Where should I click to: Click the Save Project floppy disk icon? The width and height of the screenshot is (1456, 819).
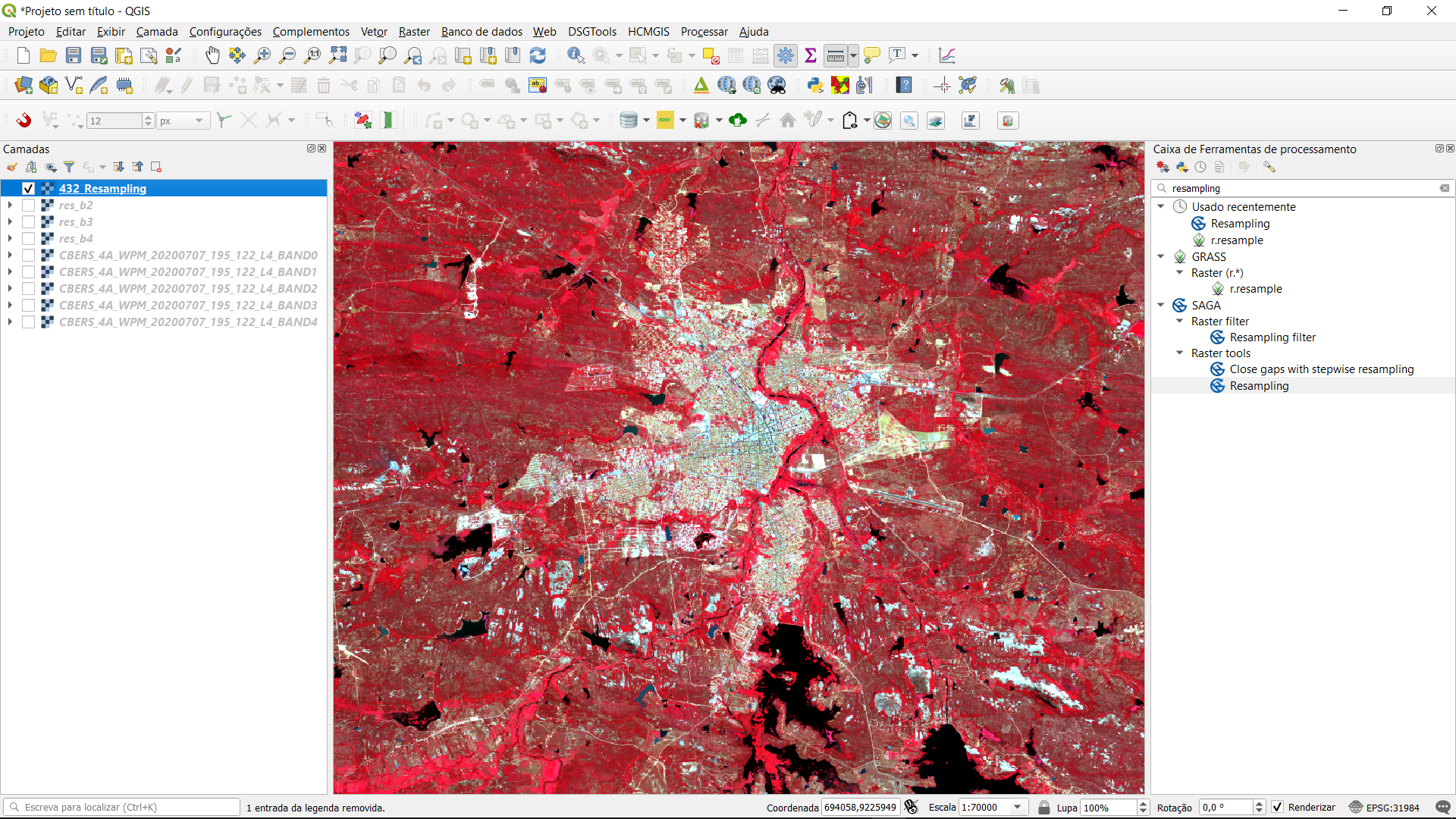[74, 55]
